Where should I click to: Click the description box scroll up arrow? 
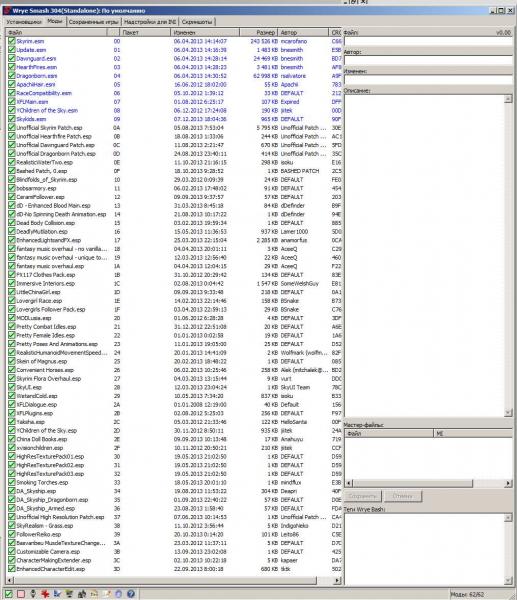[x=508, y=99]
